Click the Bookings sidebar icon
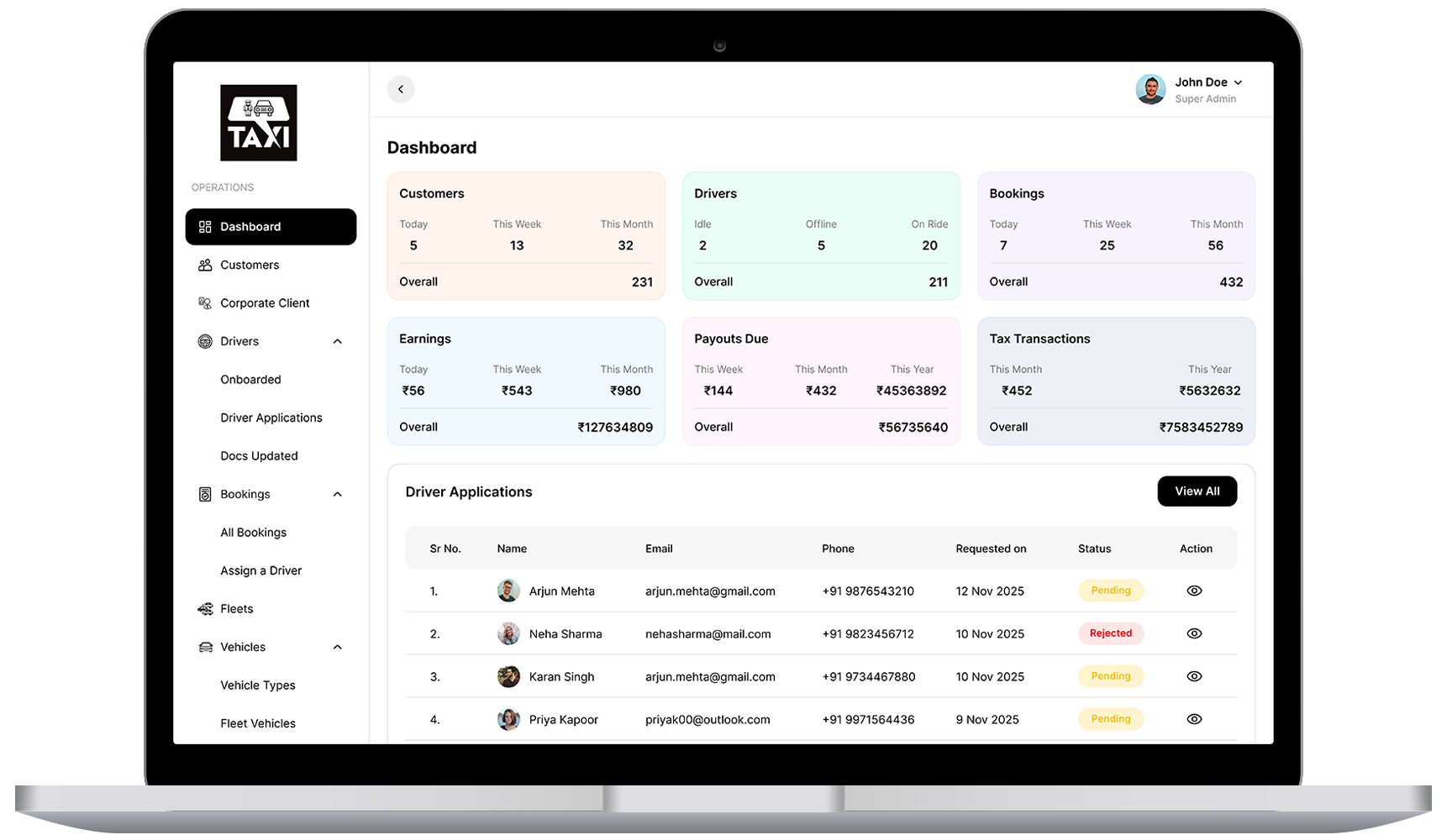This screenshot has width=1452, height=840. pyautogui.click(x=205, y=494)
